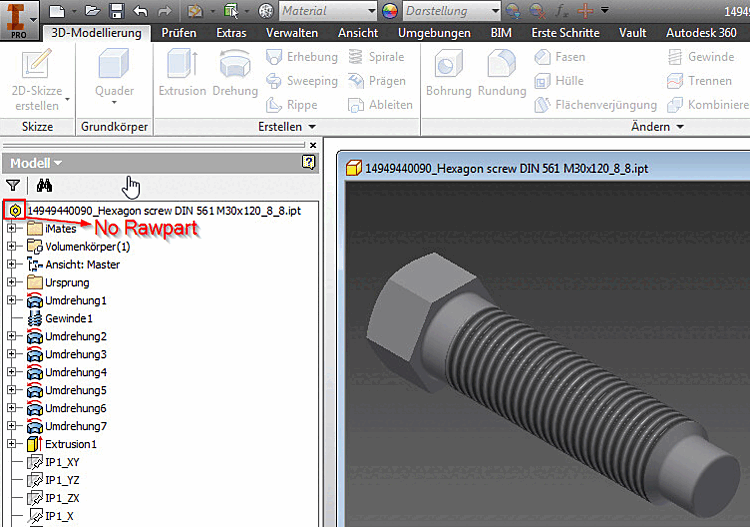Select the Quader primitive tool
The image size is (750, 527).
point(114,77)
